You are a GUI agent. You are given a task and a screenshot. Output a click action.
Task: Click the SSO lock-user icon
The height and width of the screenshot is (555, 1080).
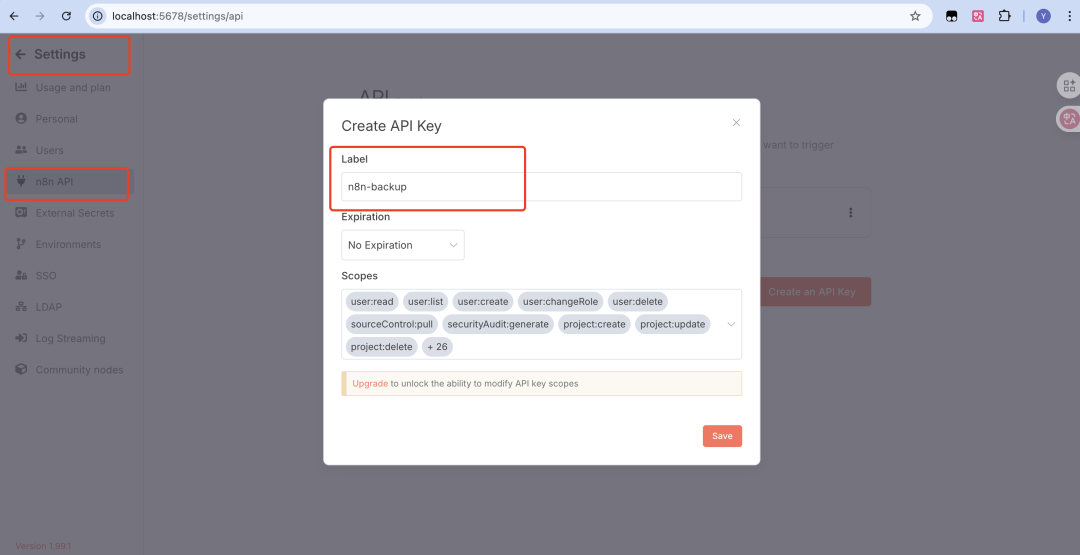[21, 275]
